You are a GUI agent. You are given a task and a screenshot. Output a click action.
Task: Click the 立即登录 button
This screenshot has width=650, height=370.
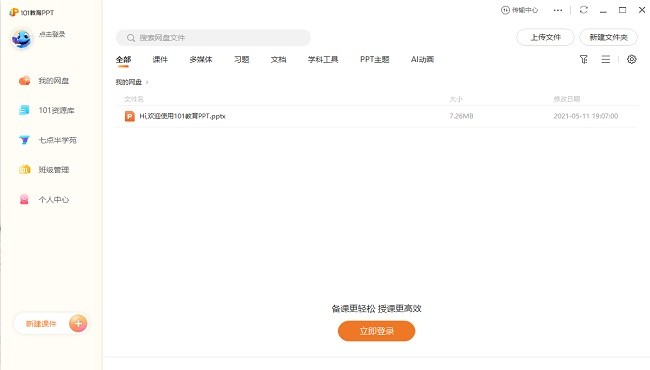[376, 331]
